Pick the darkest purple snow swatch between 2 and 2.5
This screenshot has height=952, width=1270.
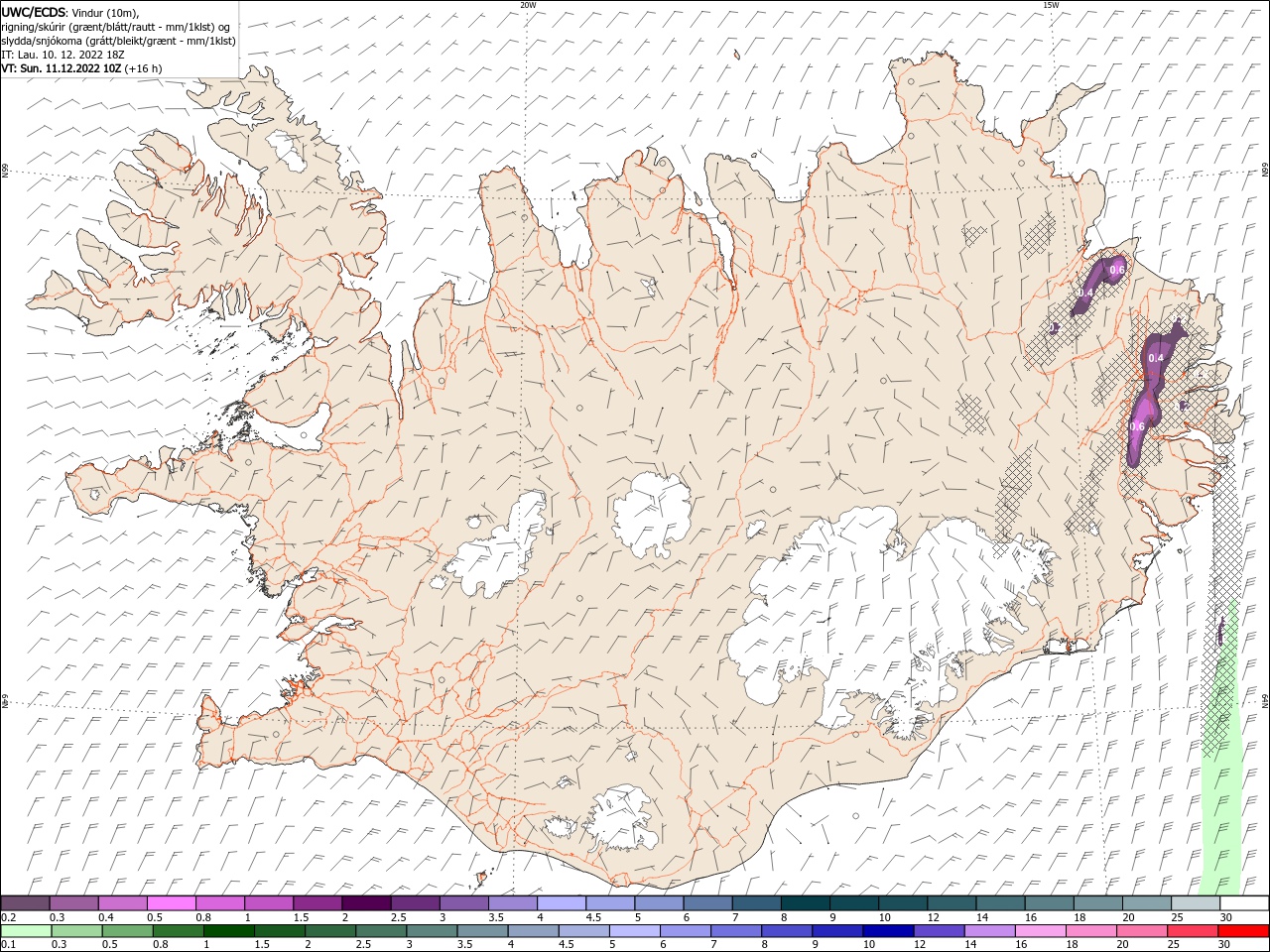point(366,903)
